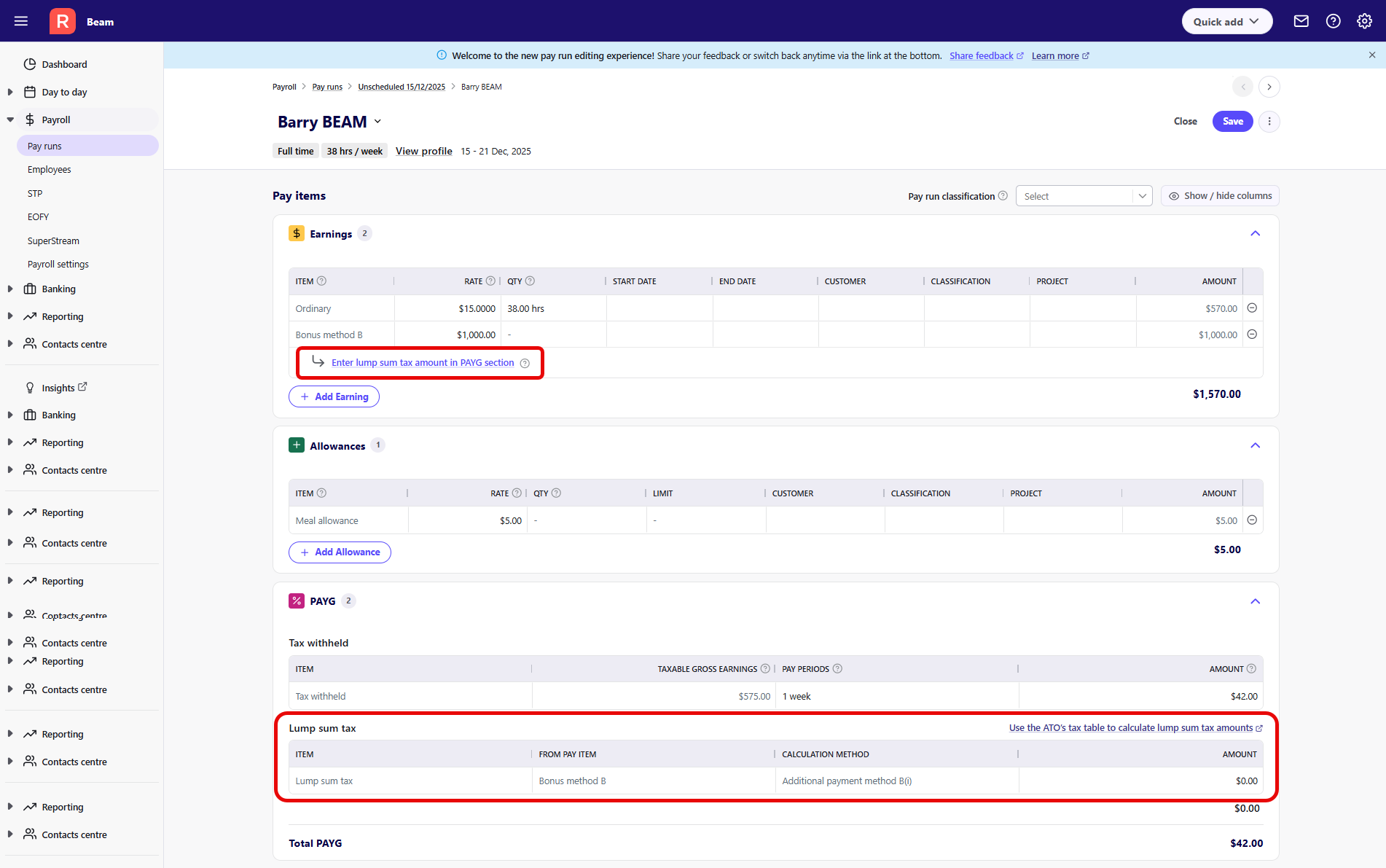The image size is (1386, 868).
Task: Collapse the Earnings section
Action: tap(1255, 234)
